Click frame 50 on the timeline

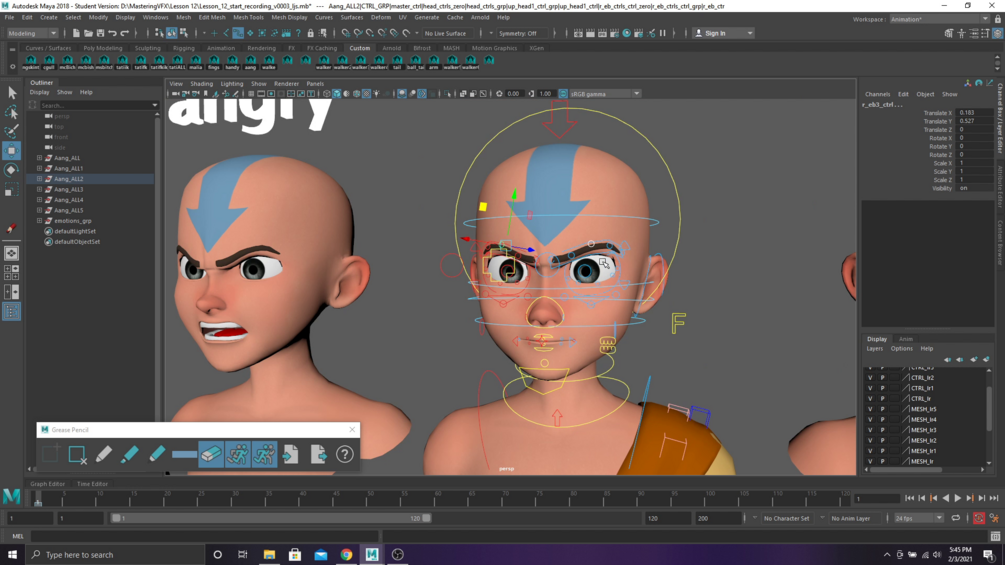370,498
